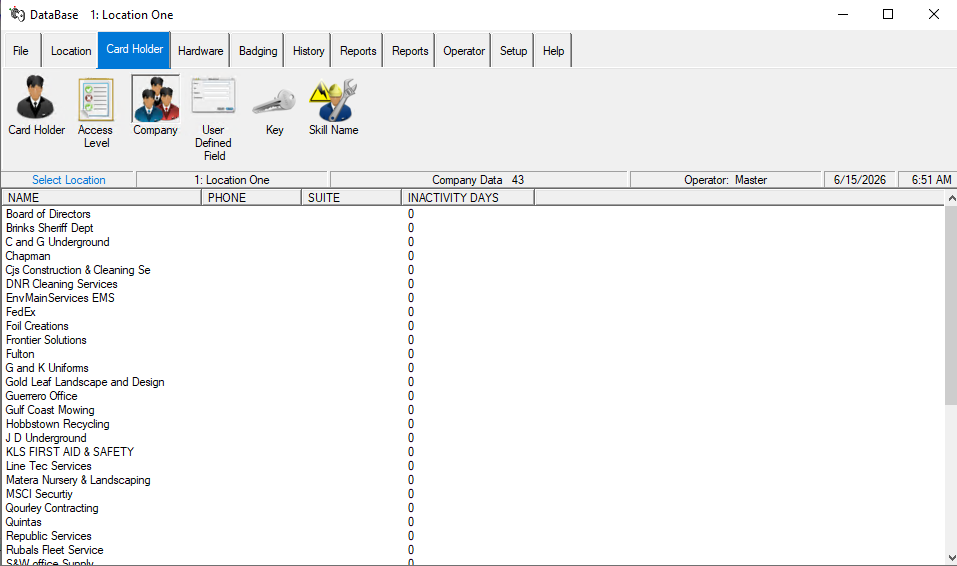The image size is (957, 566).
Task: Click the 6/15/2026 date status field
Action: coord(860,180)
